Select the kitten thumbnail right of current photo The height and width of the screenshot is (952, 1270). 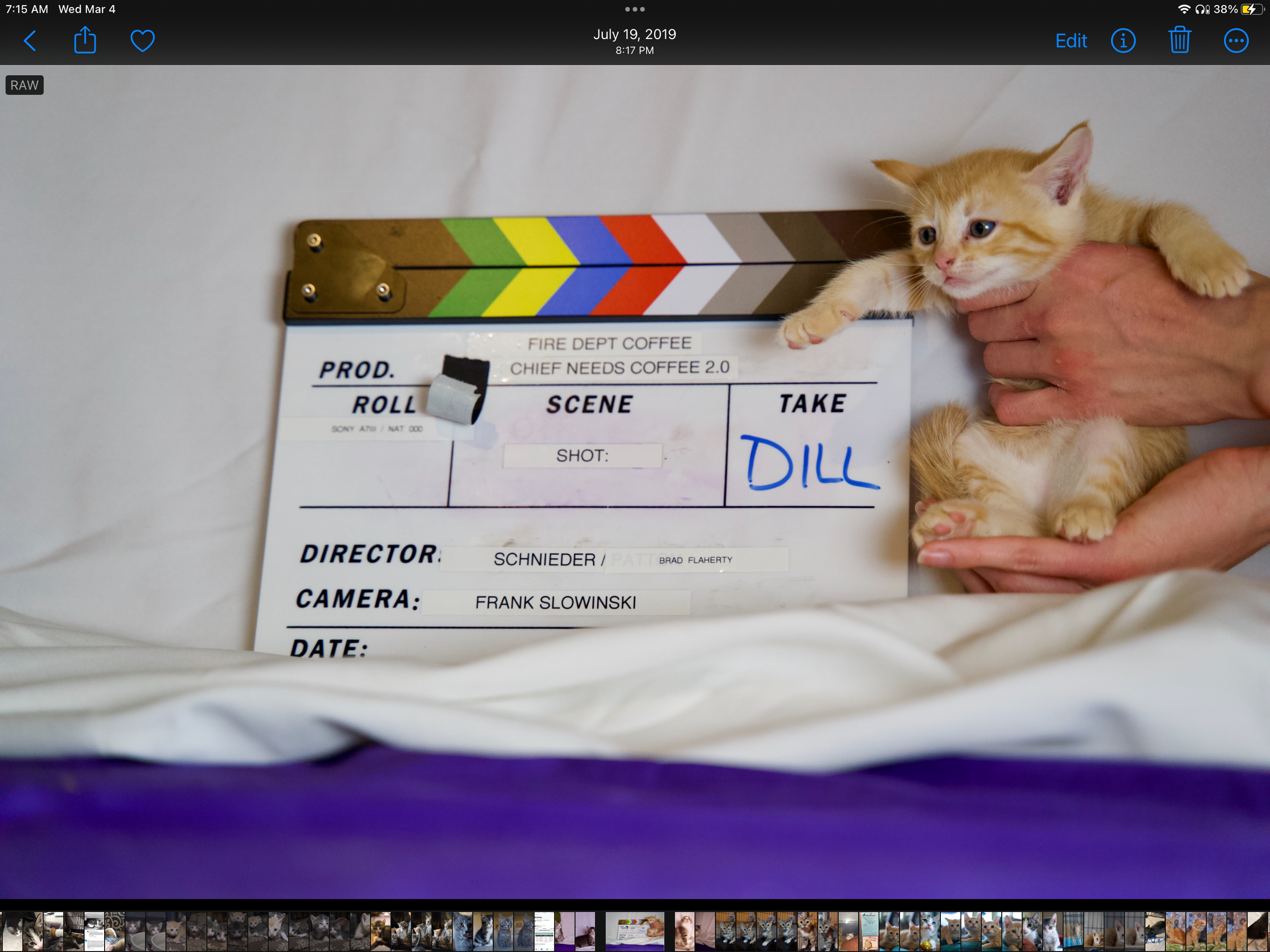(x=684, y=931)
